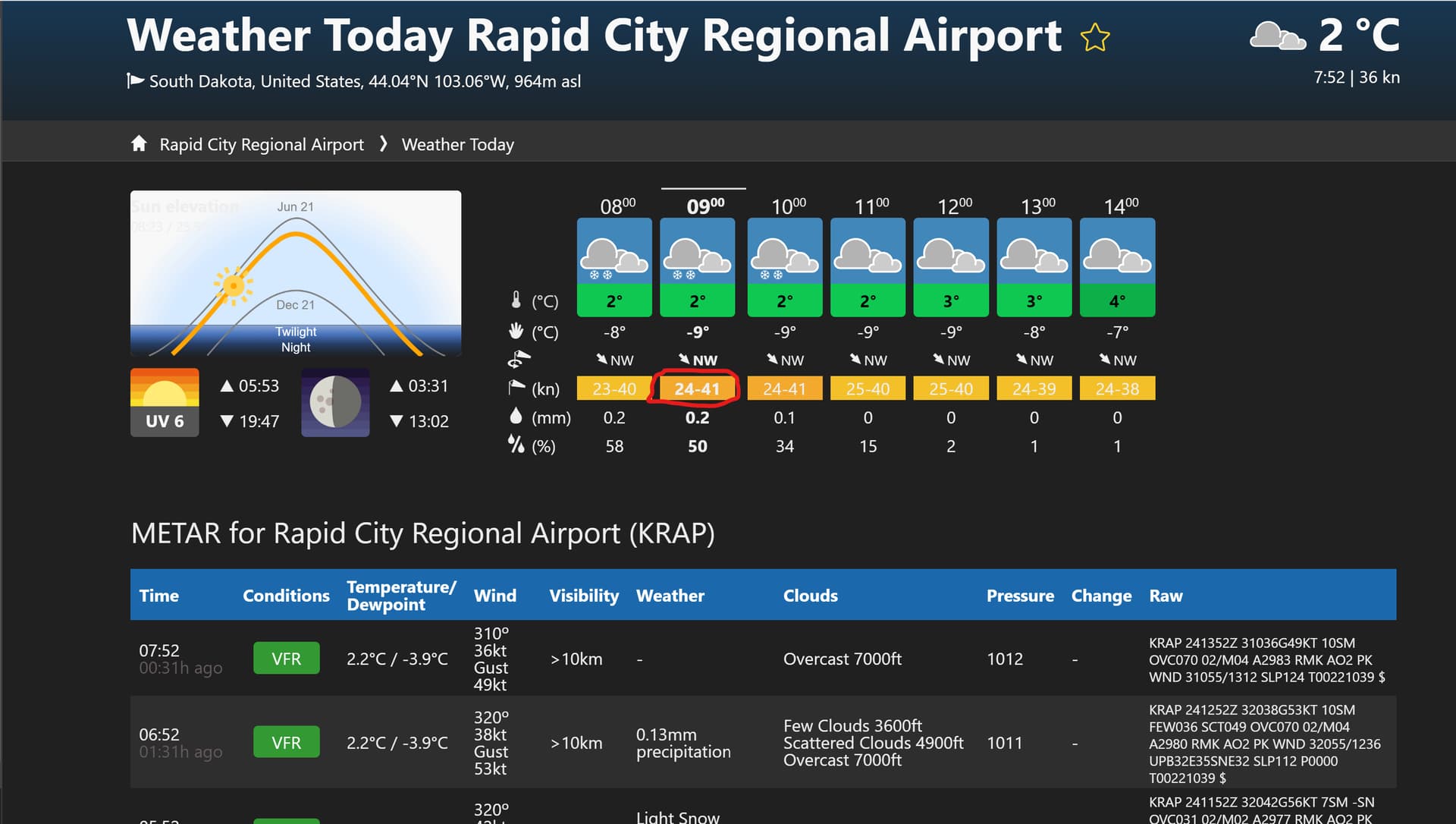Click the moon phase icon

tap(334, 402)
